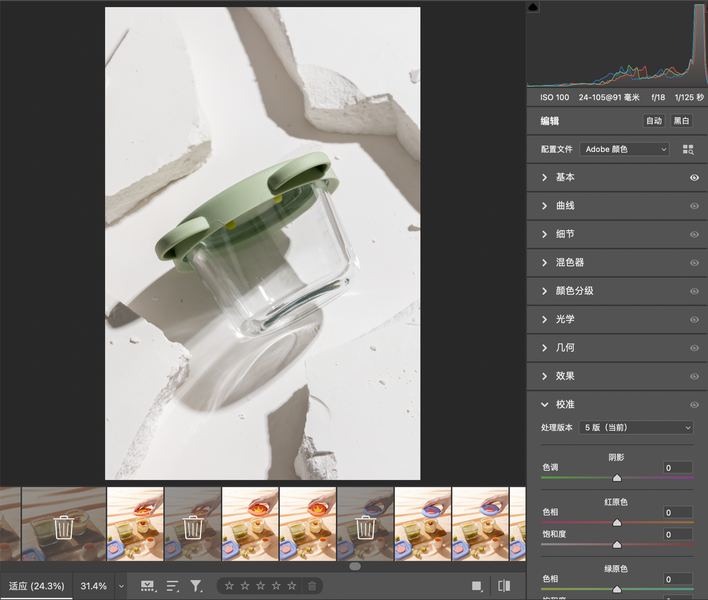Click the 24-105@91 毫米 lens text
The height and width of the screenshot is (600, 708).
click(609, 98)
